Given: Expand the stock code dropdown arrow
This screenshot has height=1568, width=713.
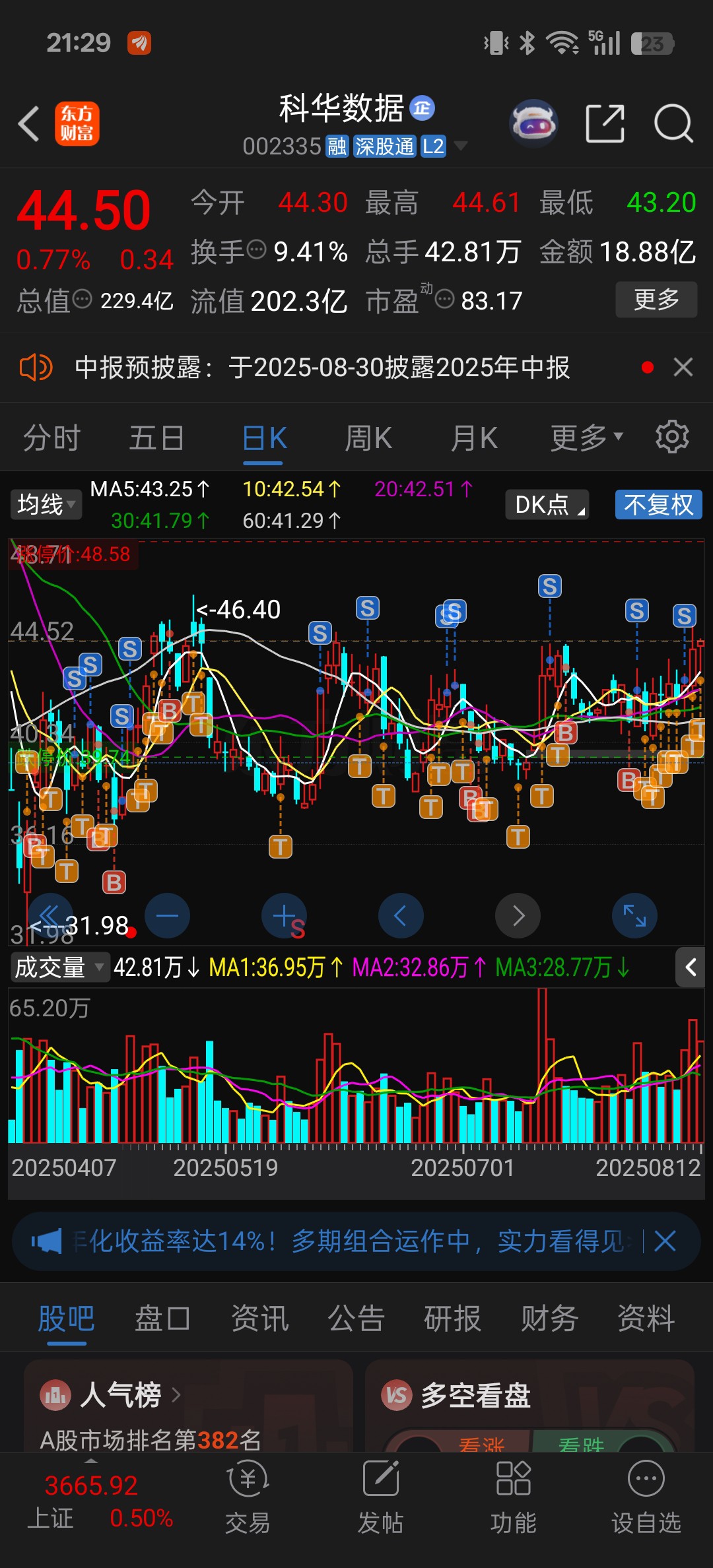Looking at the screenshot, I should click(x=460, y=146).
